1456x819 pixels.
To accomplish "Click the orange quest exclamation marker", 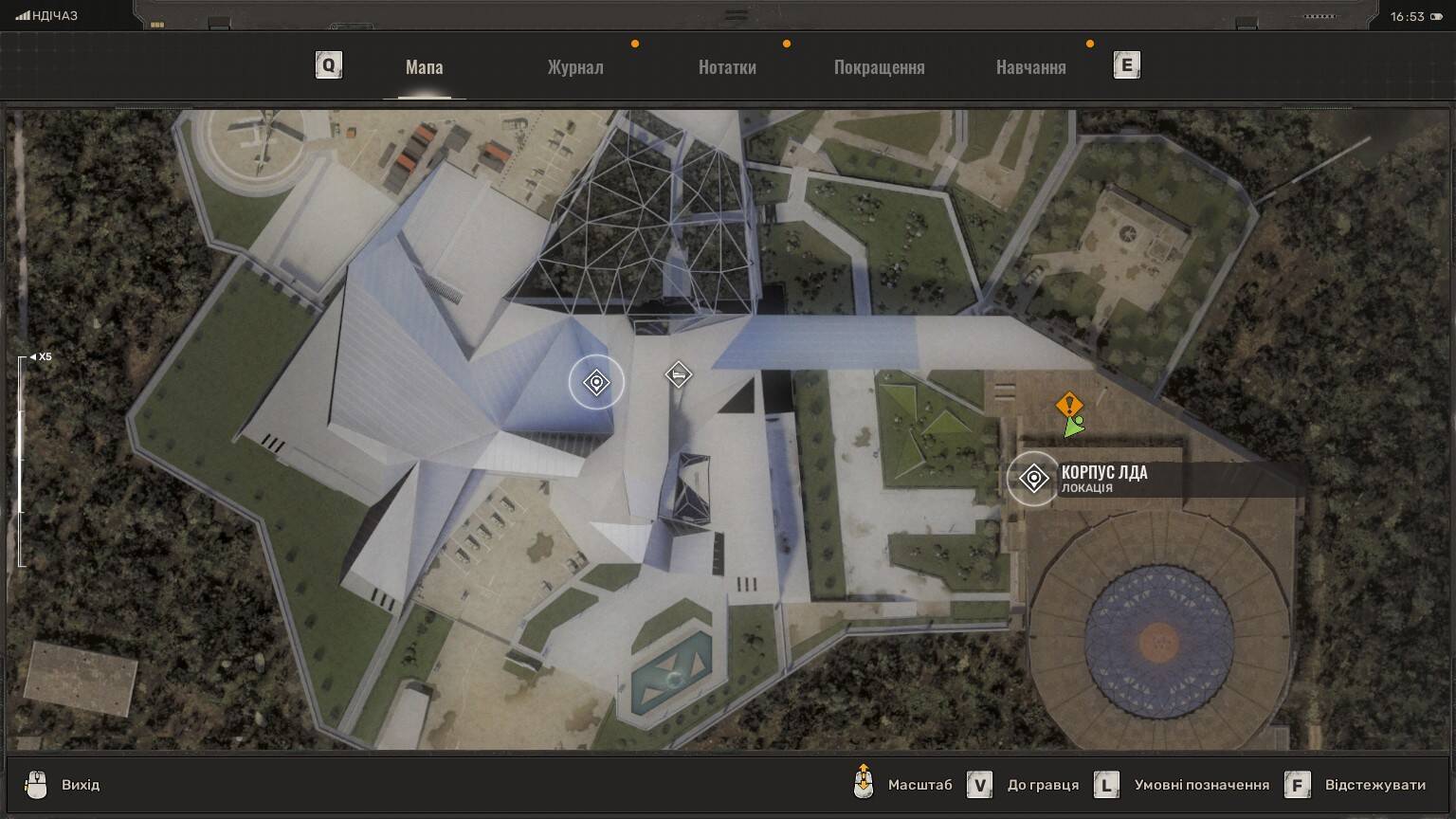I will (x=1069, y=405).
